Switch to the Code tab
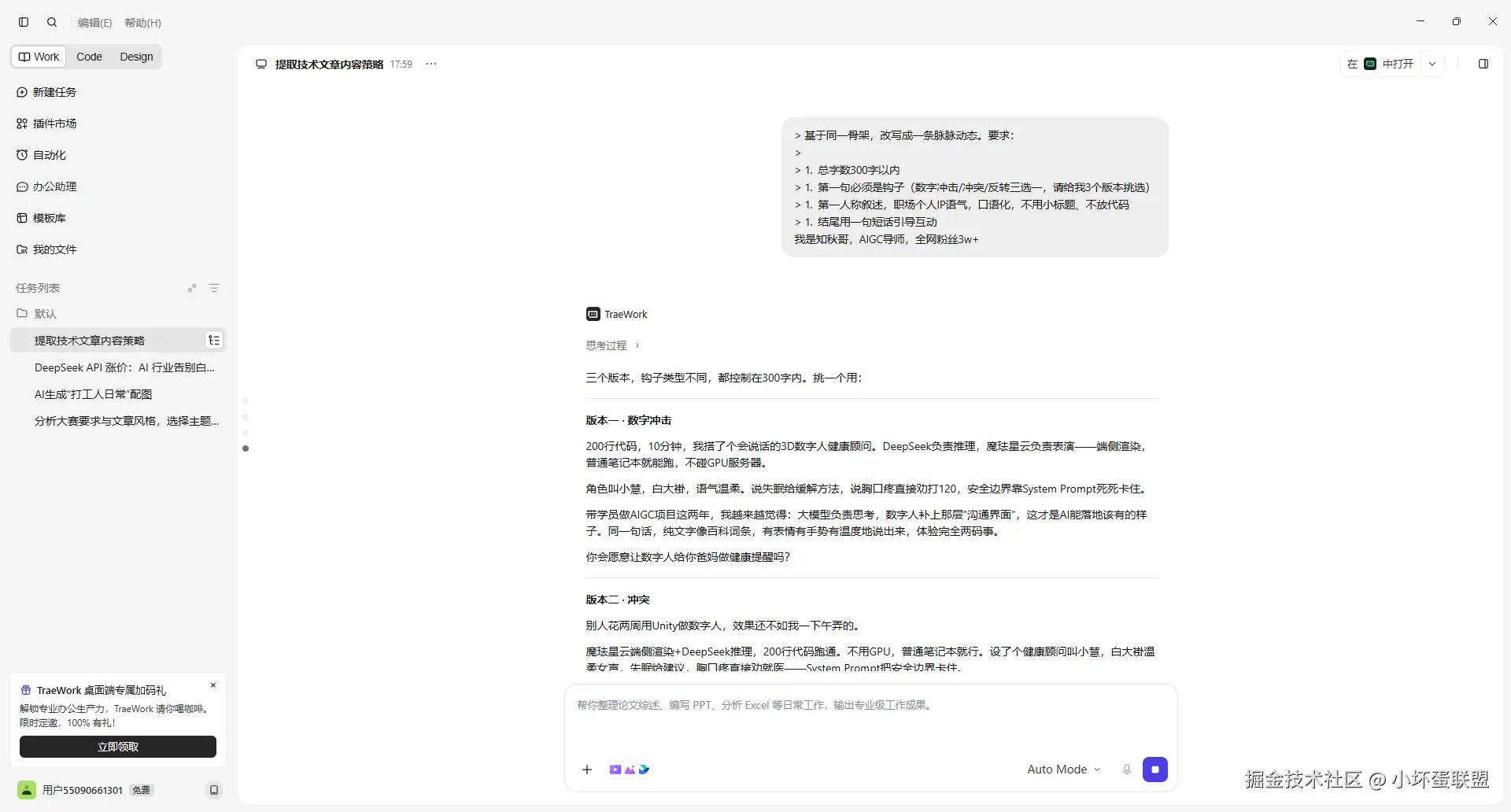 pyautogui.click(x=89, y=57)
